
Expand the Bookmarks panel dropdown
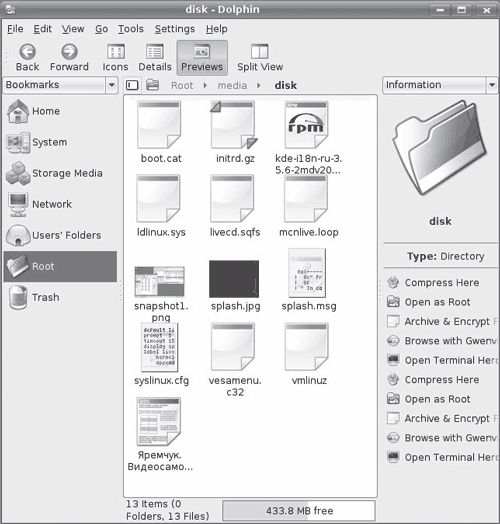[112, 85]
